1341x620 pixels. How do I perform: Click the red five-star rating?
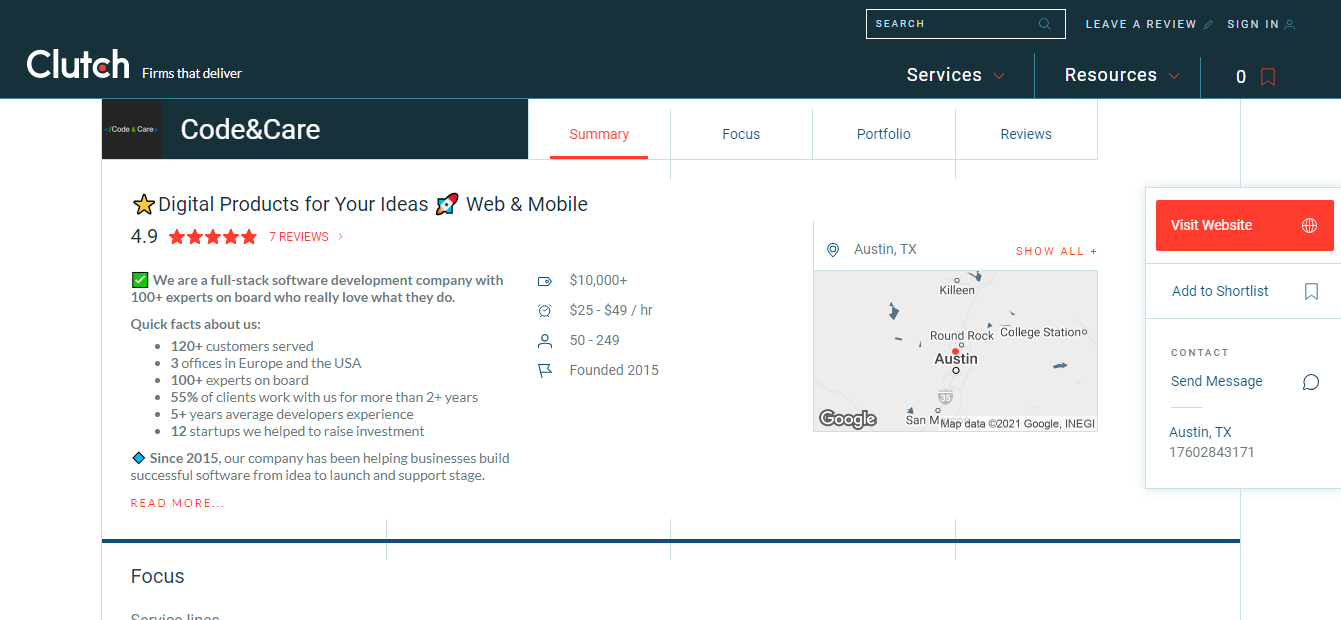point(213,237)
